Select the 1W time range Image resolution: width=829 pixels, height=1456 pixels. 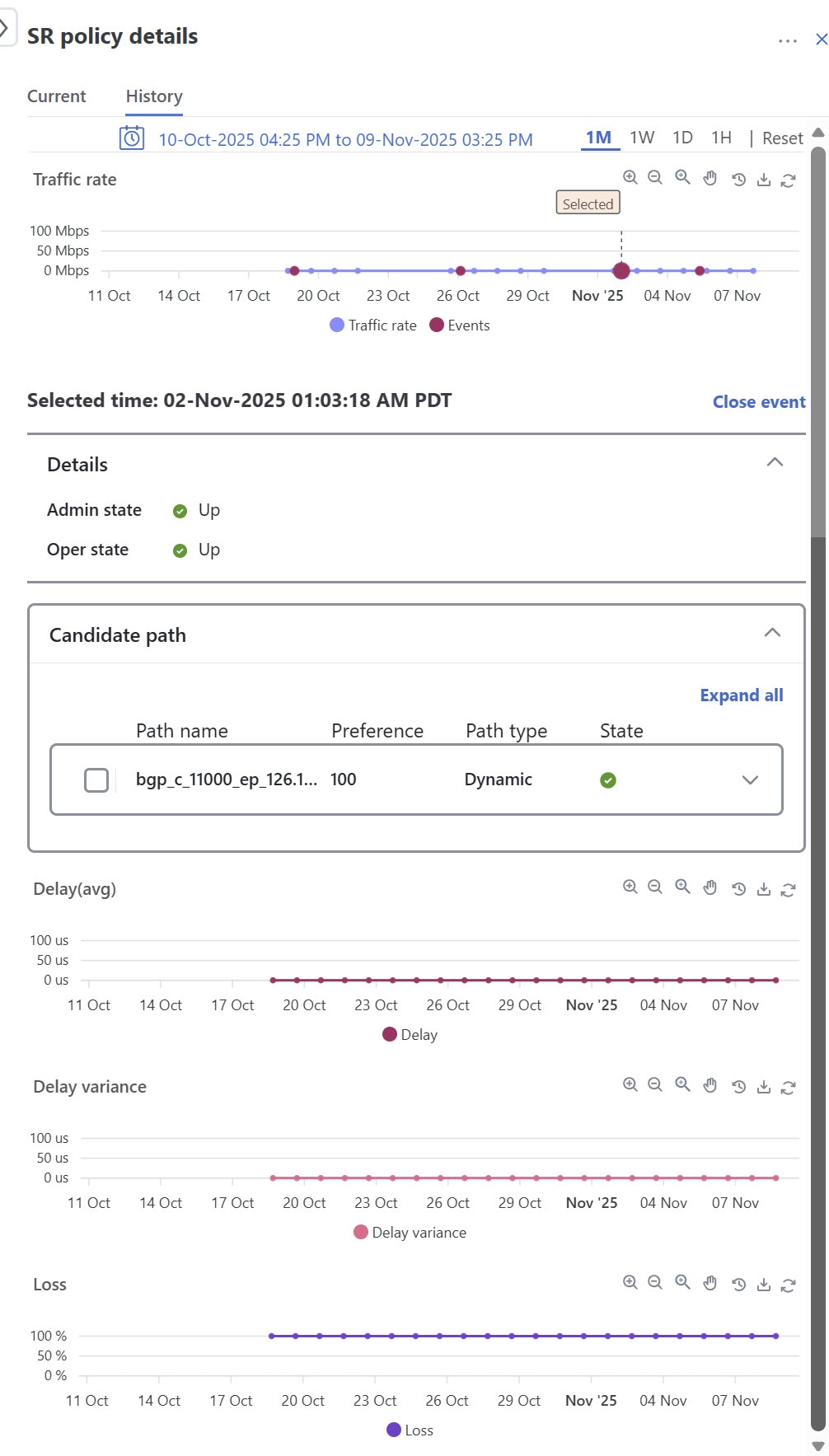pyautogui.click(x=642, y=138)
